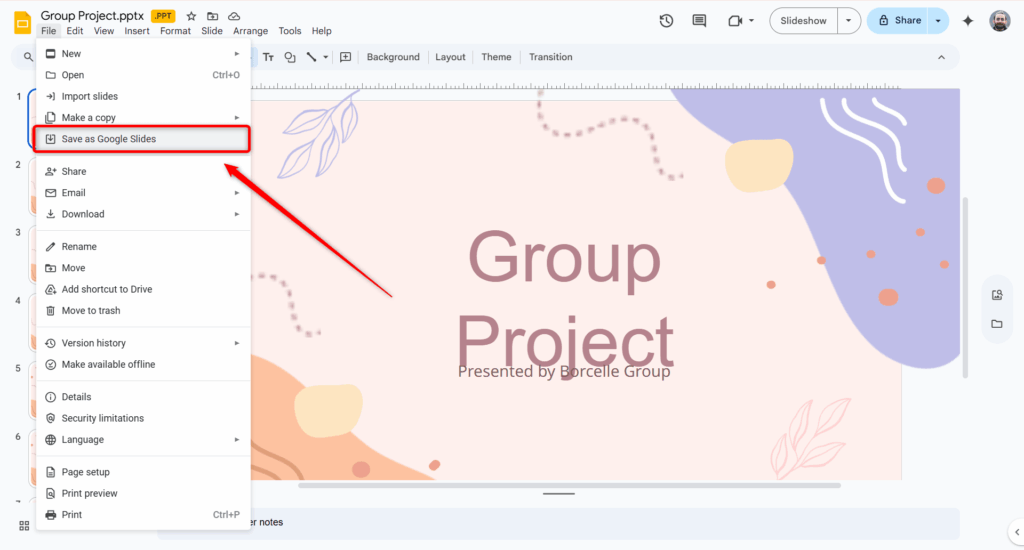The image size is (1024, 550).
Task: Open Slideshow options dropdown arrow
Action: tap(849, 21)
